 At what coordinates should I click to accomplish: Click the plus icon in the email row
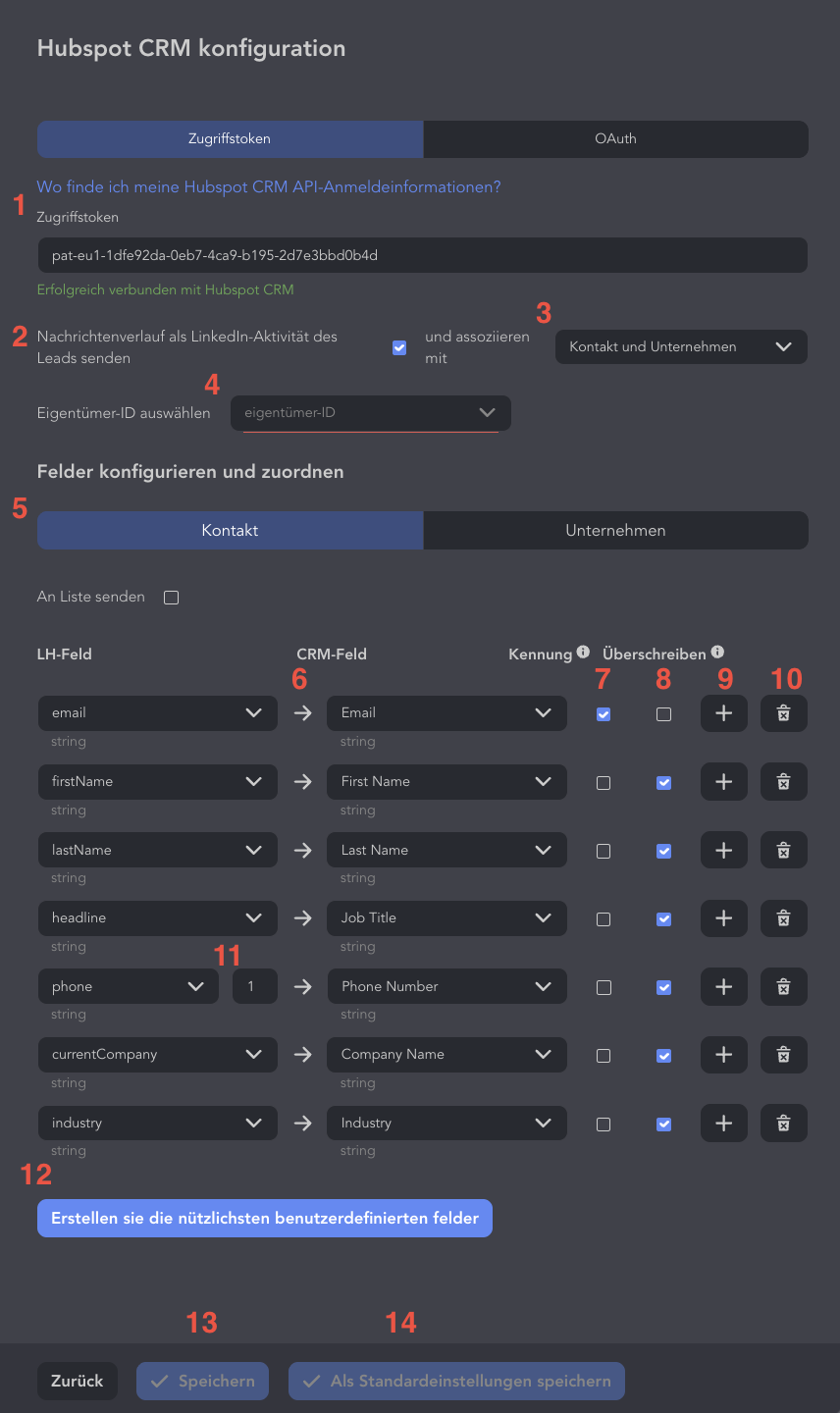(724, 713)
